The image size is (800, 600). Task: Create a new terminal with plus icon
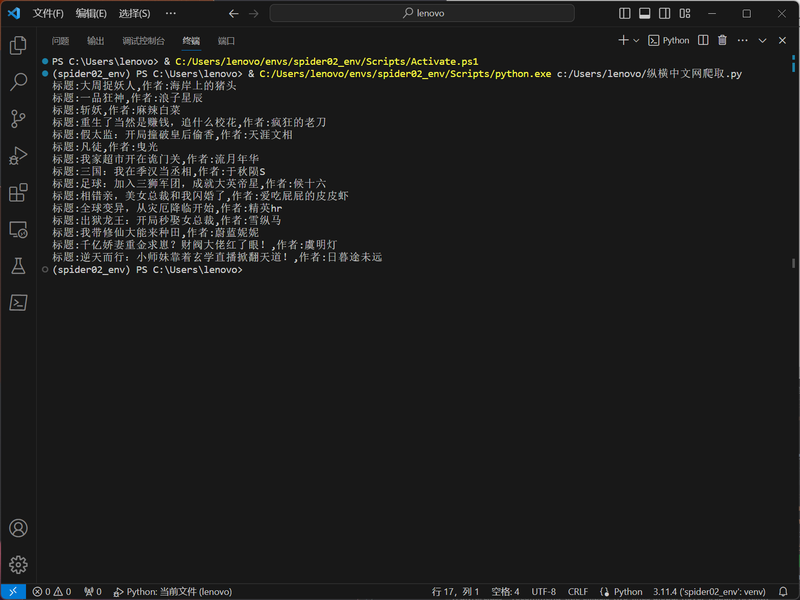(x=623, y=40)
